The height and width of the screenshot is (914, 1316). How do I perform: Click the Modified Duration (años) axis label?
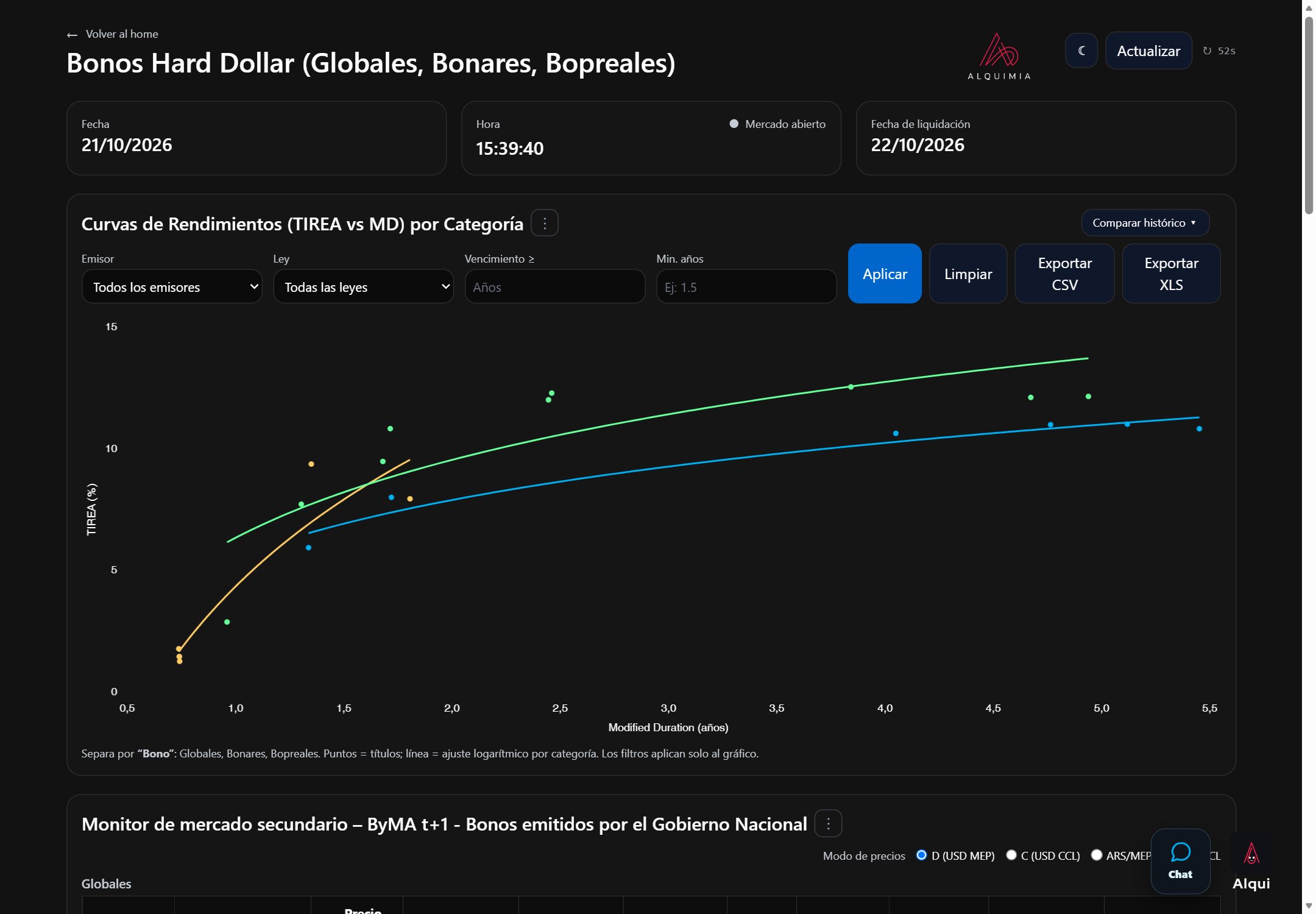tap(668, 727)
